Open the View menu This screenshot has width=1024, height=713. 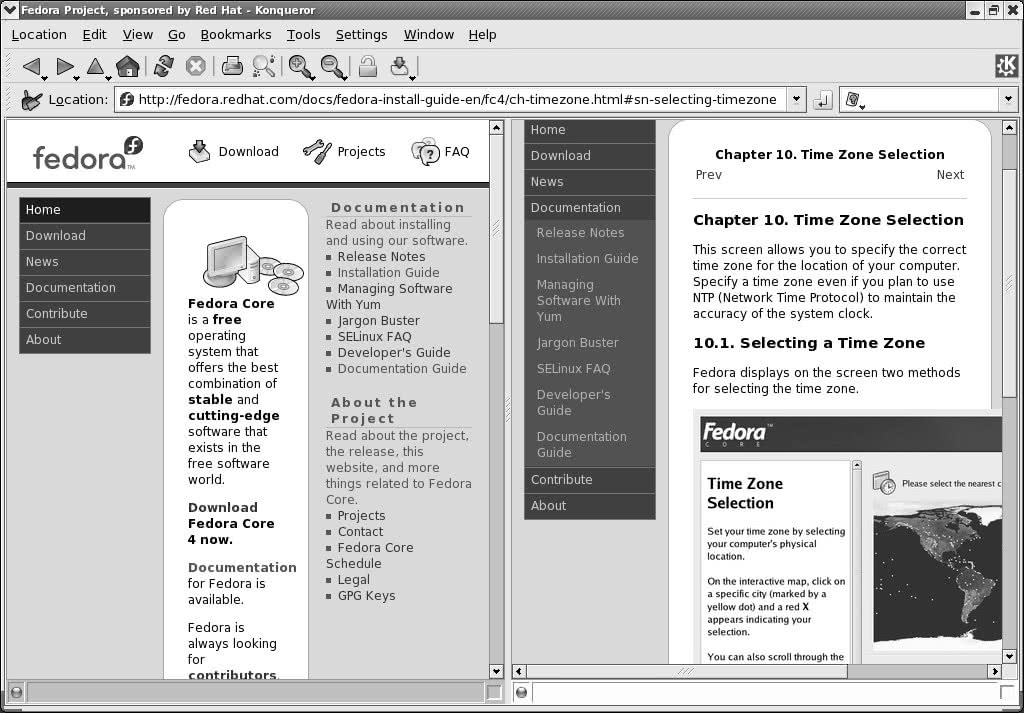click(x=137, y=35)
